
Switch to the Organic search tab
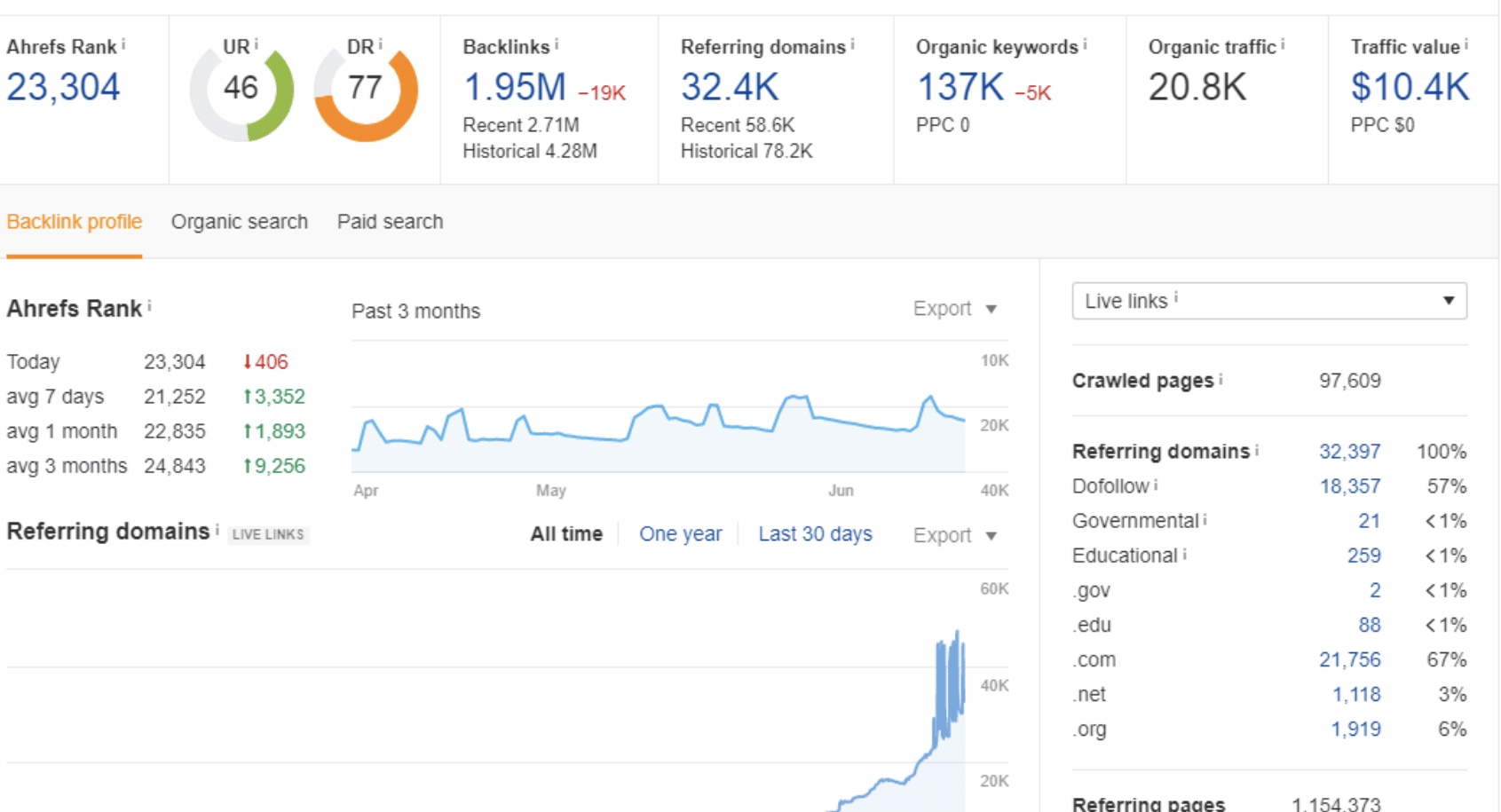(x=240, y=222)
